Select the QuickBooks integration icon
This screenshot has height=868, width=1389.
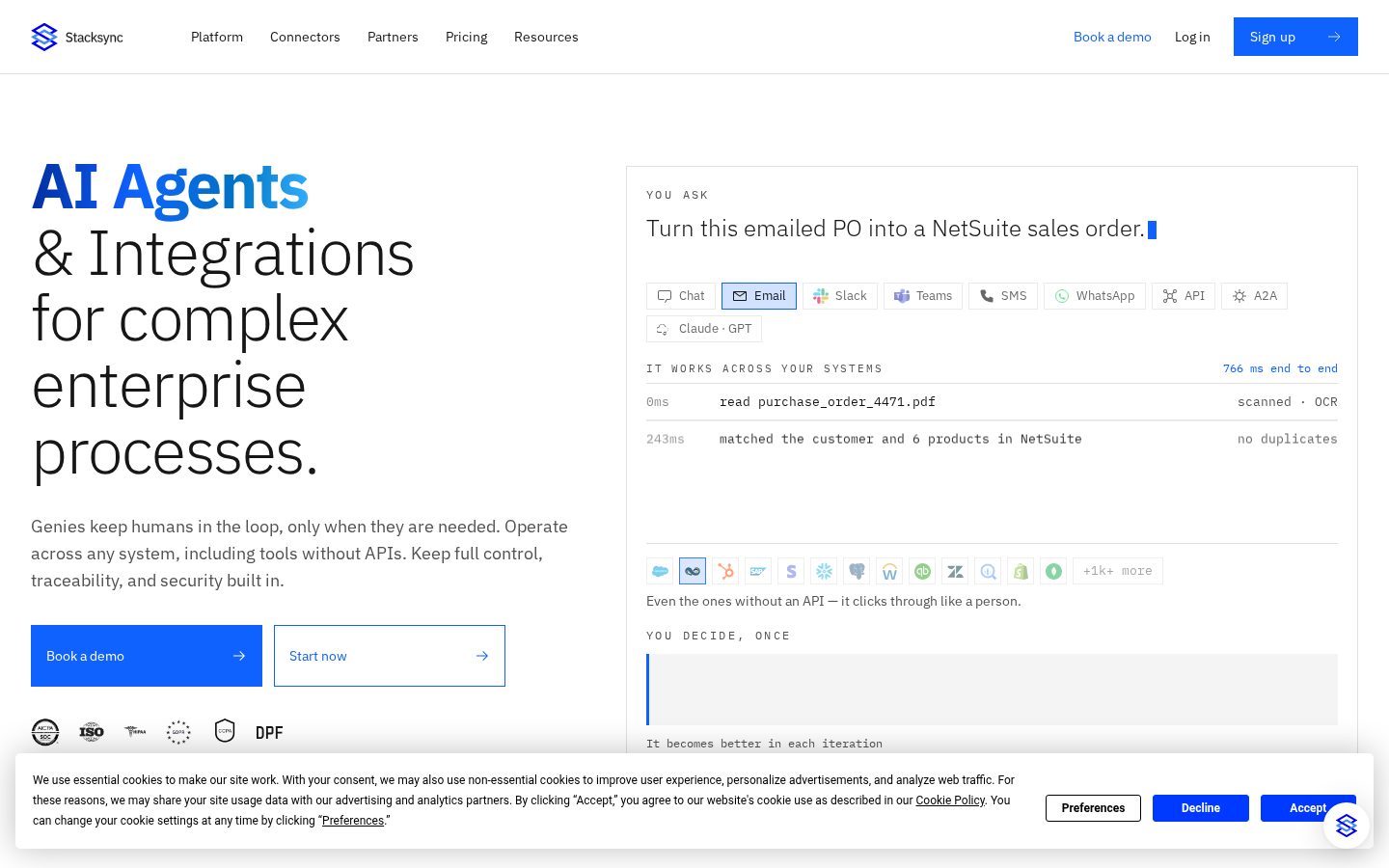click(922, 571)
